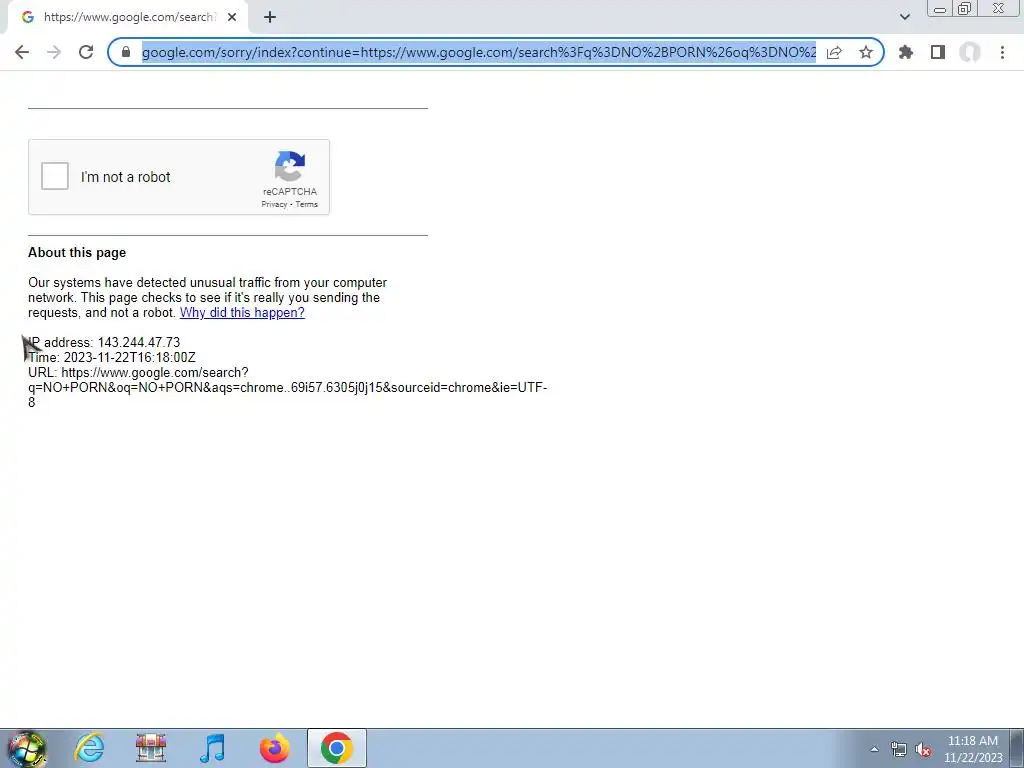Expand the tab search dropdown

[904, 17]
